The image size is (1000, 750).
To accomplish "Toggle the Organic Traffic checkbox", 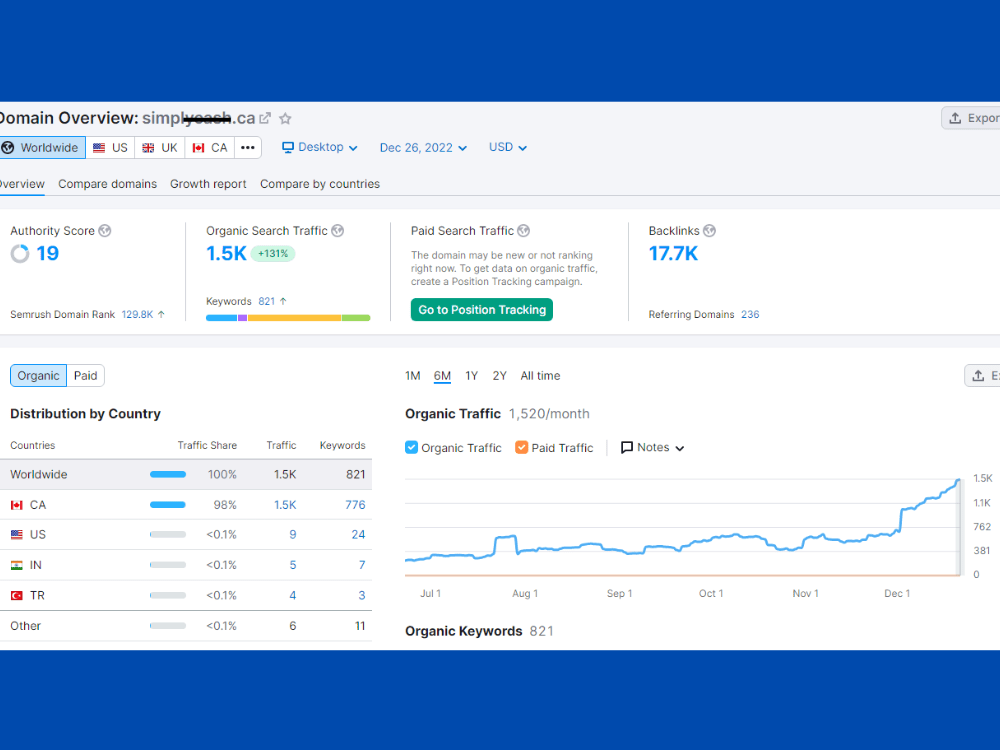I will (x=411, y=447).
